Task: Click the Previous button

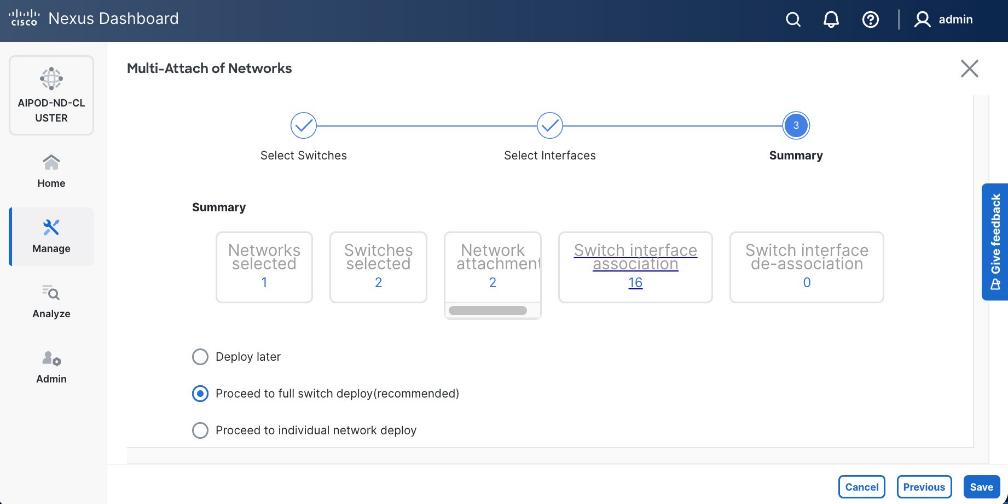Action: tap(924, 487)
